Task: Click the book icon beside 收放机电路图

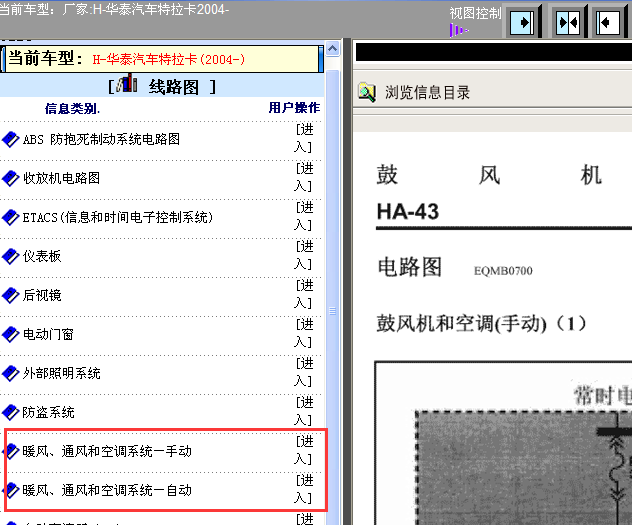Action: coord(11,179)
